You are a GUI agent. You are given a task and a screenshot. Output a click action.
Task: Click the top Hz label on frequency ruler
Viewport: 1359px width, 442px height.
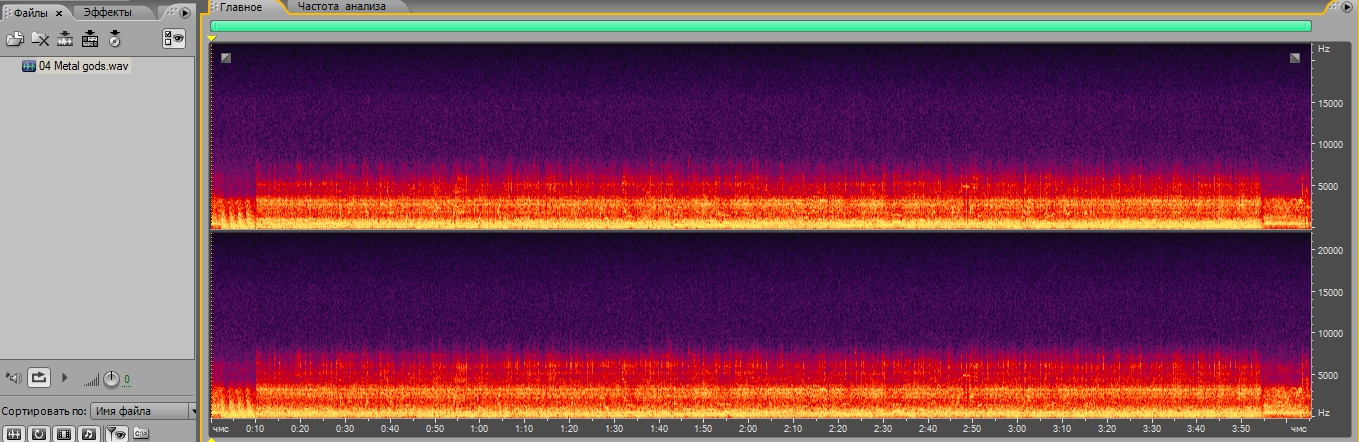pyautogui.click(x=1324, y=48)
